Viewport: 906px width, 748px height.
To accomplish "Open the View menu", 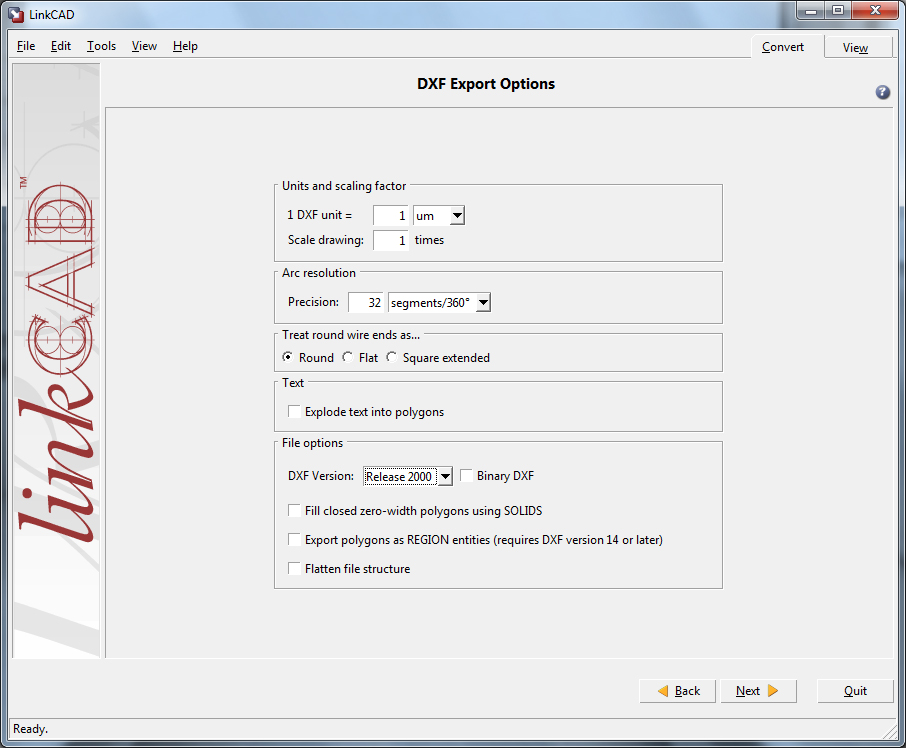I will [144, 46].
